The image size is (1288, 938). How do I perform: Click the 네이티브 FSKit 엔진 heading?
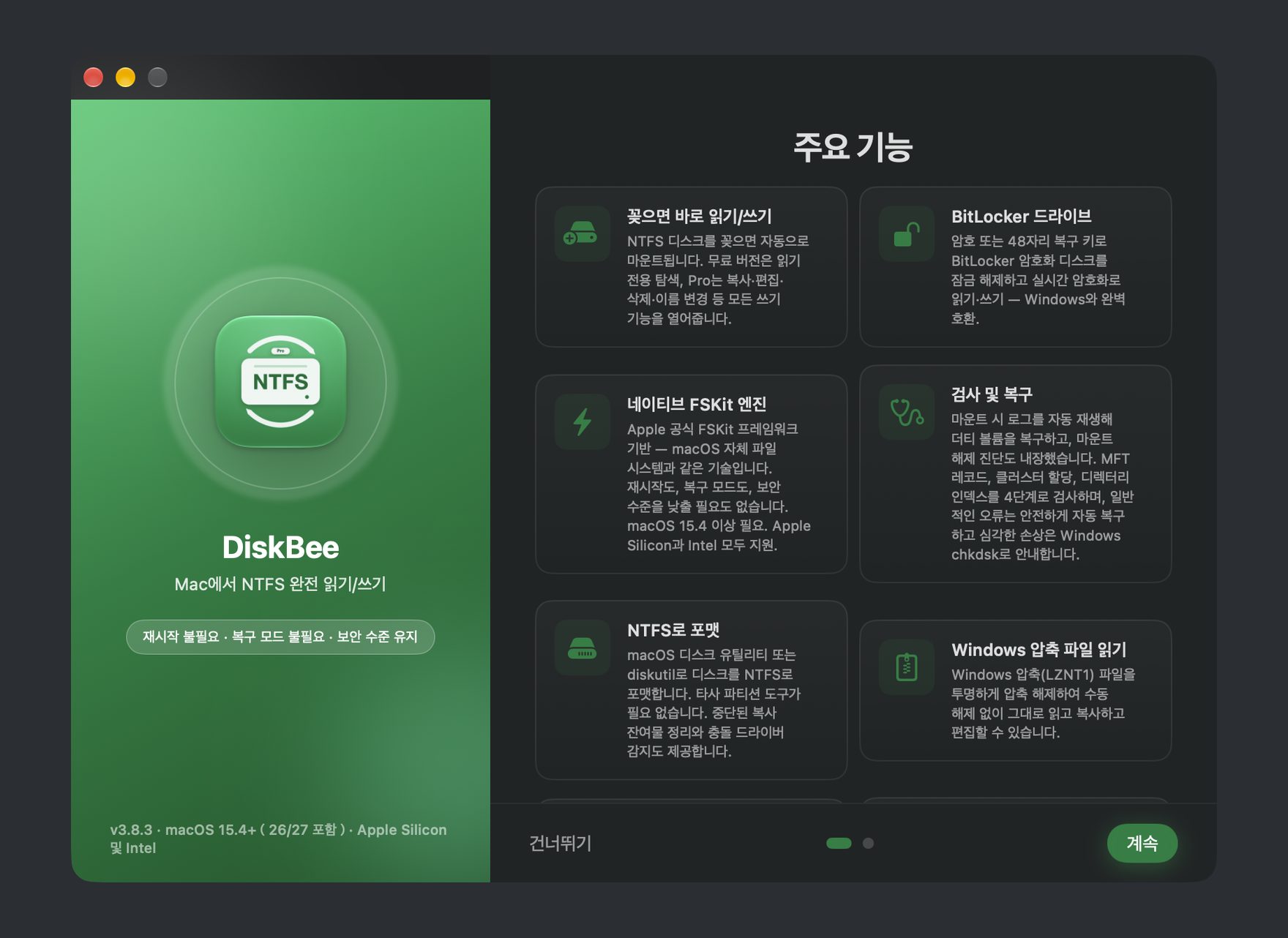coord(697,404)
